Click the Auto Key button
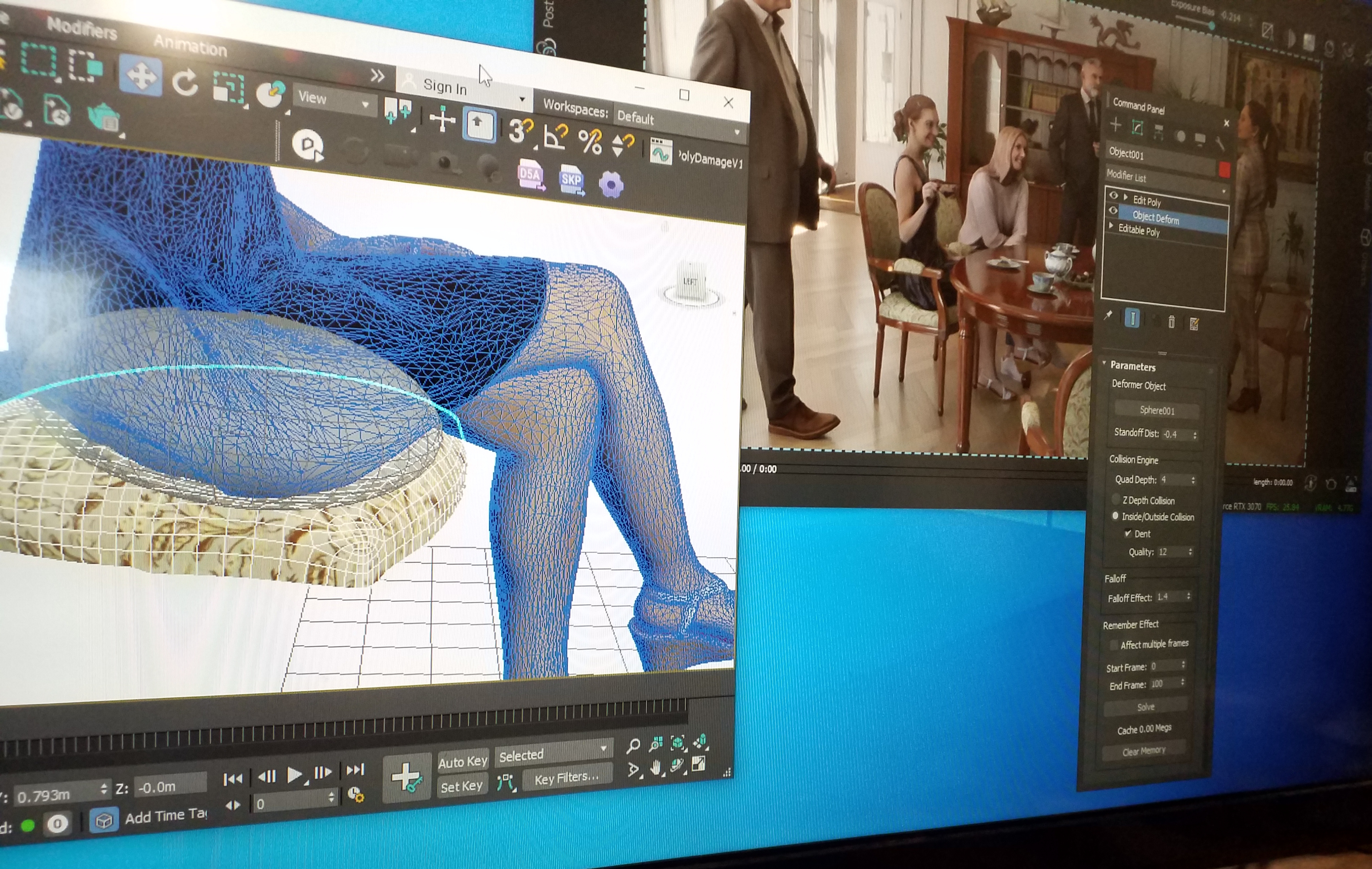The height and width of the screenshot is (869, 1372). (463, 761)
